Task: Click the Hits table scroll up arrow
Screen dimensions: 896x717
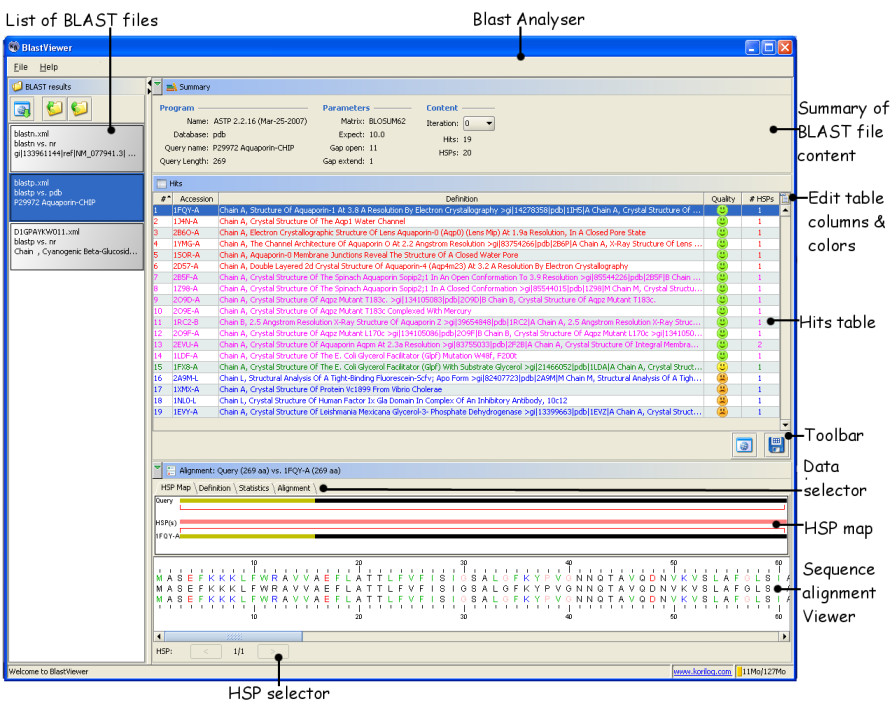Action: coord(785,210)
